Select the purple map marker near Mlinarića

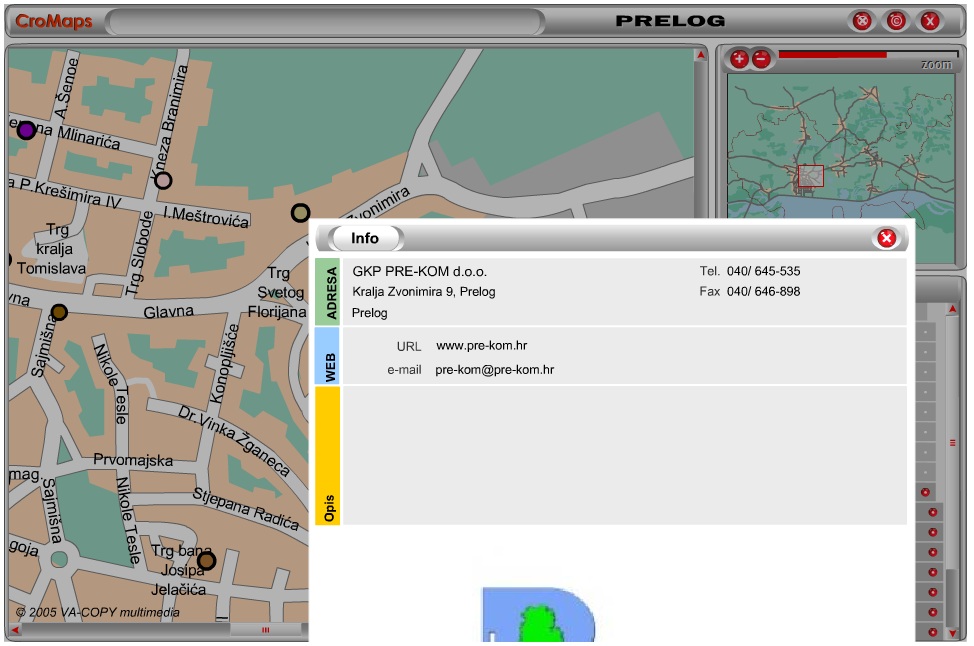[x=26, y=130]
